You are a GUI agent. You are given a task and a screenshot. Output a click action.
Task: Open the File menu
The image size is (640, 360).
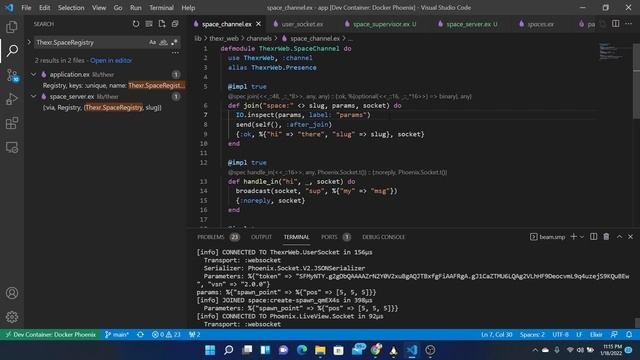point(26,8)
